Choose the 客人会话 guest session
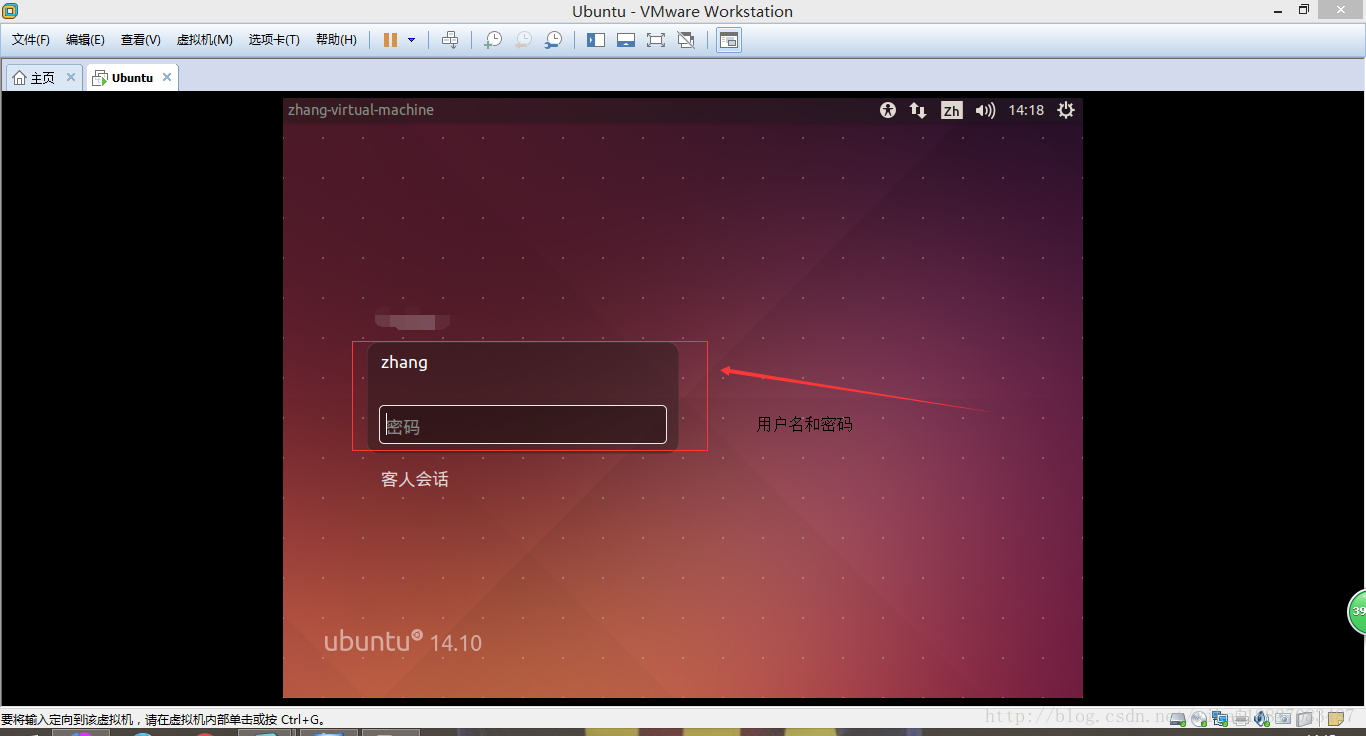Image resolution: width=1366 pixels, height=736 pixels. (x=415, y=479)
